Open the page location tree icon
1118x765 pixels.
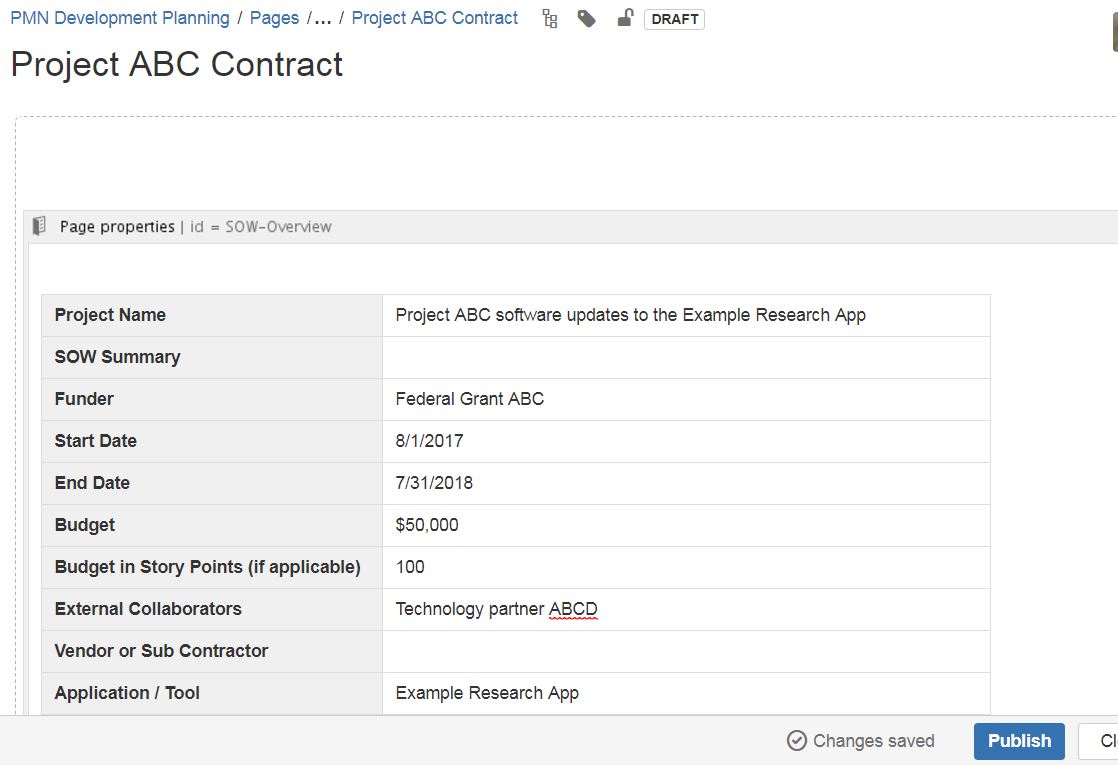550,19
